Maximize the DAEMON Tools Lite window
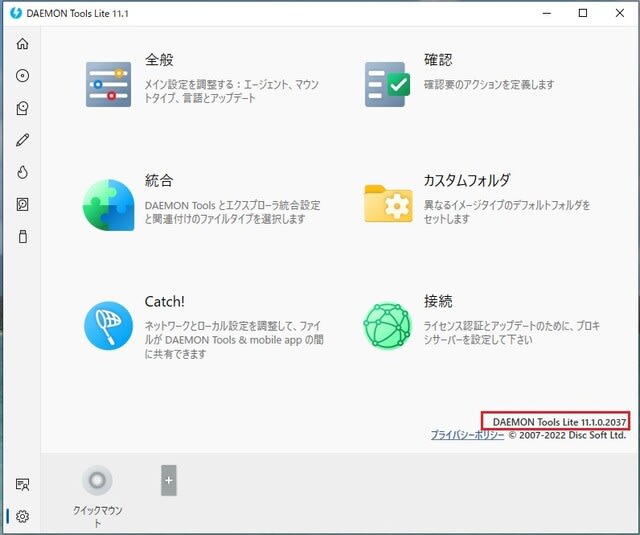The width and height of the screenshot is (640, 535). 583,13
